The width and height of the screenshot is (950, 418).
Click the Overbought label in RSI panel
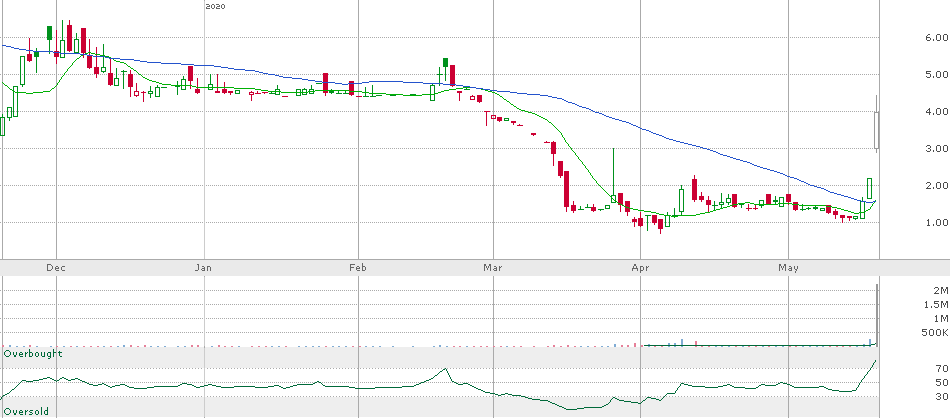33,353
